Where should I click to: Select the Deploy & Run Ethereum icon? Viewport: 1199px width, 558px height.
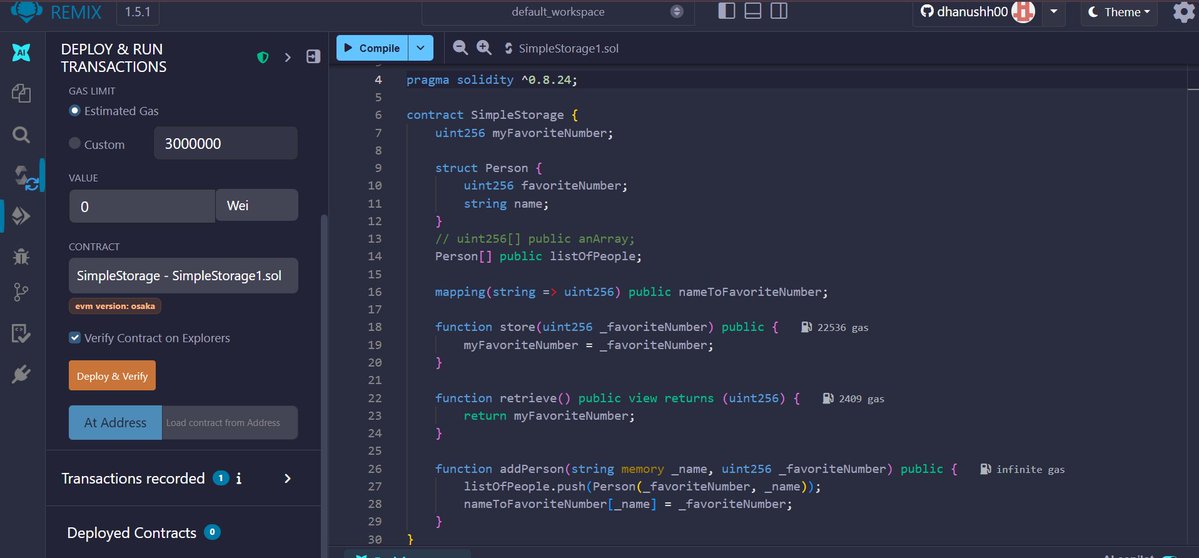tap(21, 216)
